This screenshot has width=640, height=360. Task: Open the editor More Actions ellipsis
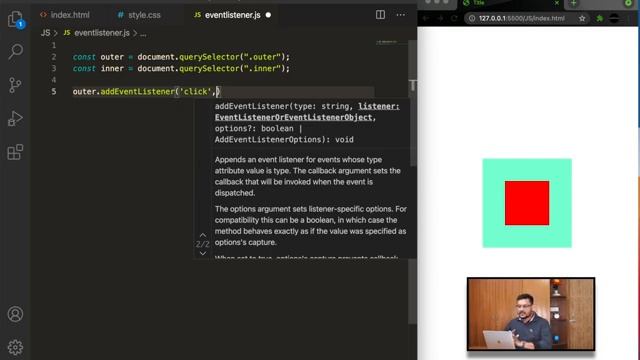click(x=400, y=15)
